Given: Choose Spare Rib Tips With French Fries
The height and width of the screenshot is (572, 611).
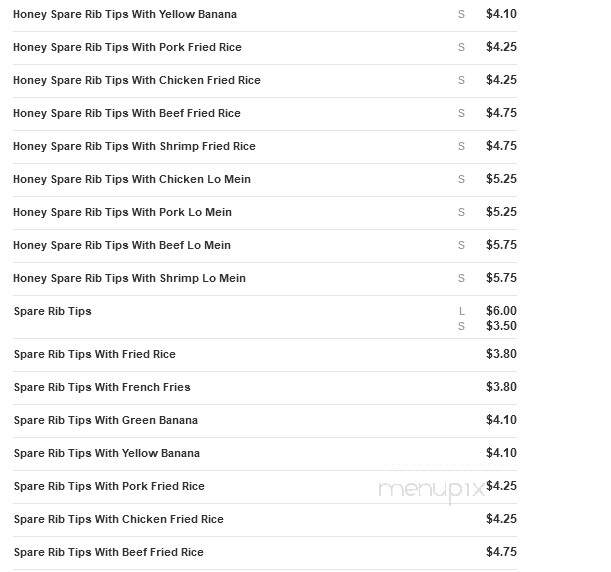Looking at the screenshot, I should 102,387.
